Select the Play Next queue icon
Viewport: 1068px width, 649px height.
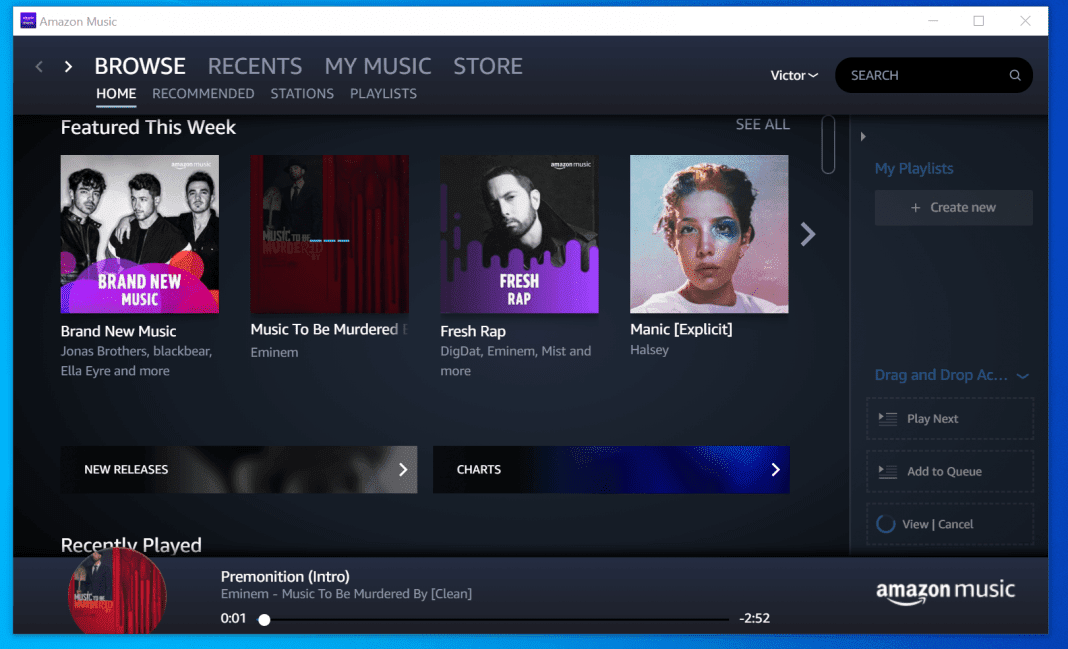pos(887,418)
